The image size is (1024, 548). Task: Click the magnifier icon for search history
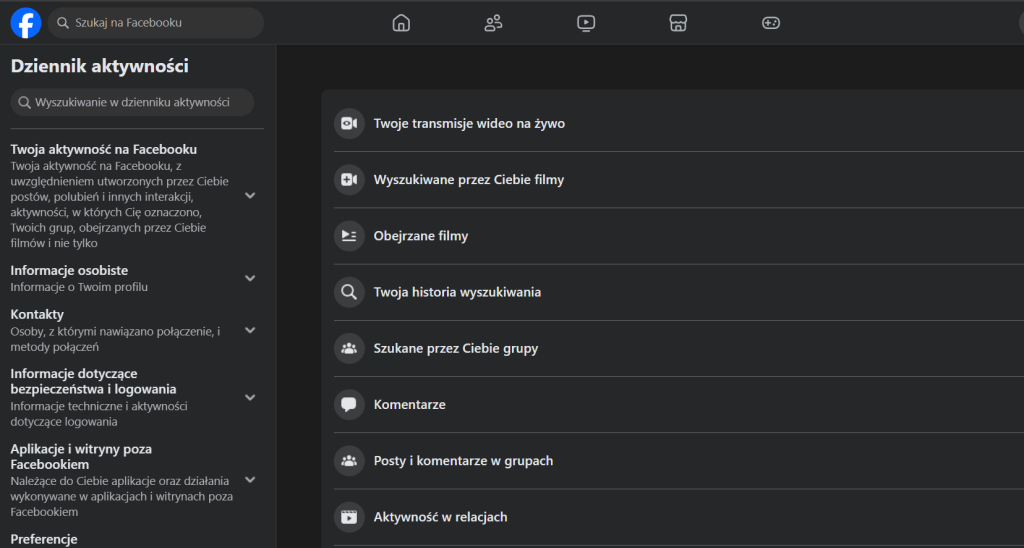(x=349, y=292)
